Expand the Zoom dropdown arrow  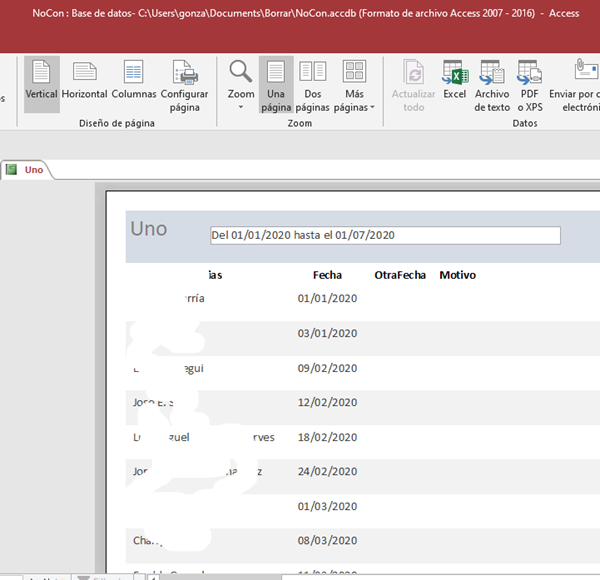(241, 107)
